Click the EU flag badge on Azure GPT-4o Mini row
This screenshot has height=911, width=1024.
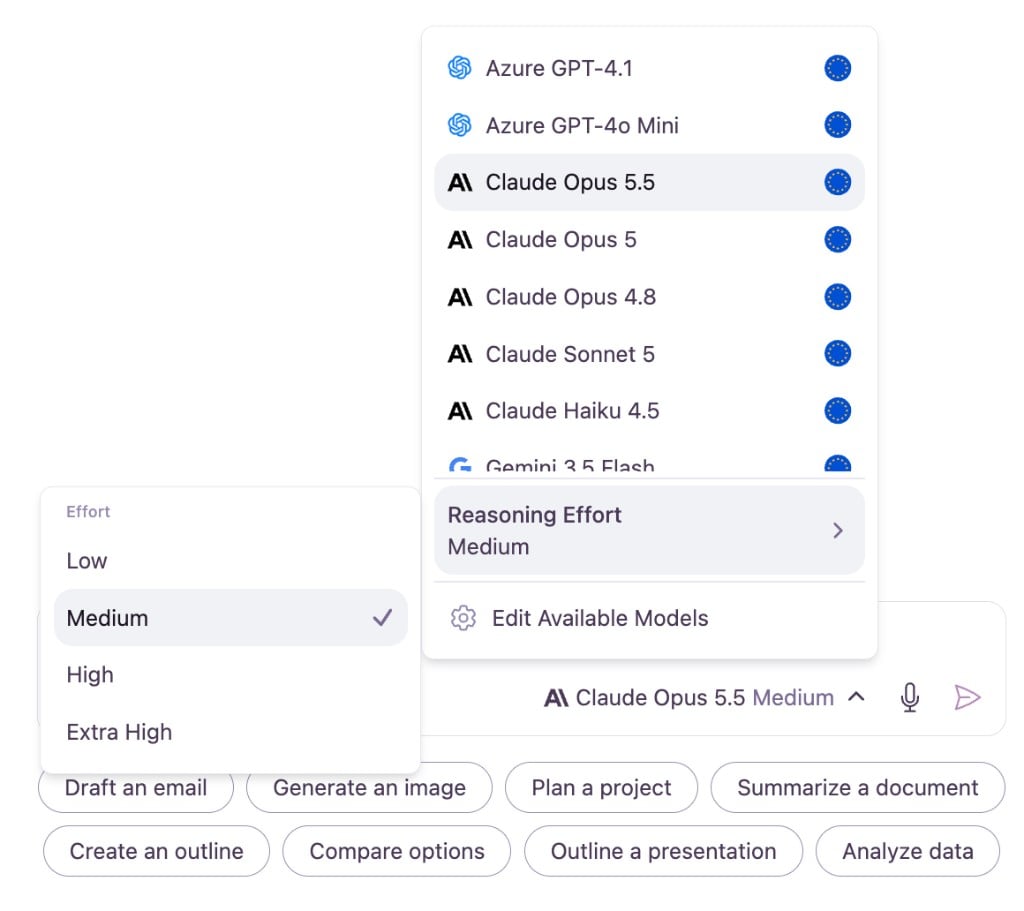pyautogui.click(x=837, y=125)
